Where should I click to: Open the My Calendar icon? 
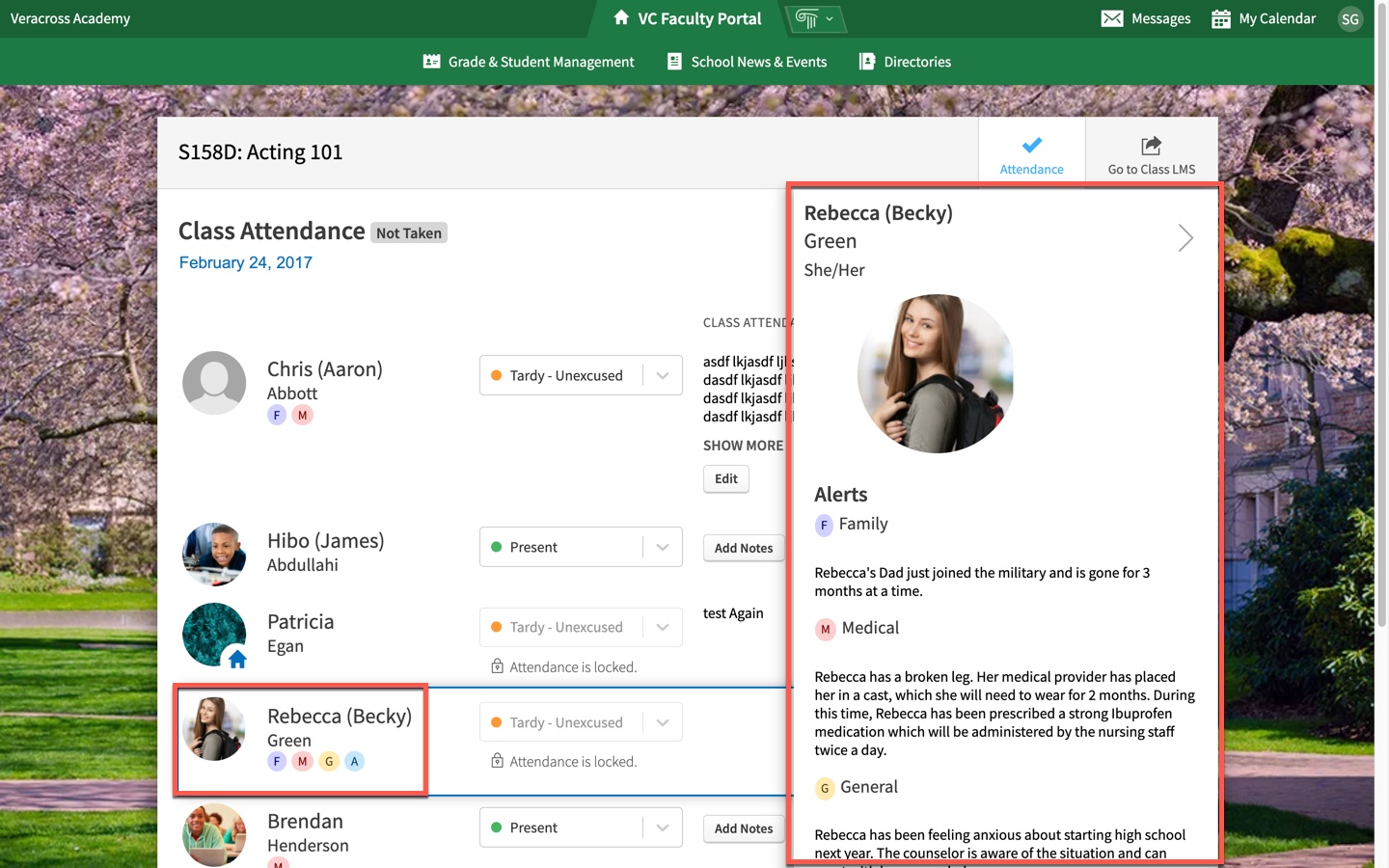(1221, 18)
